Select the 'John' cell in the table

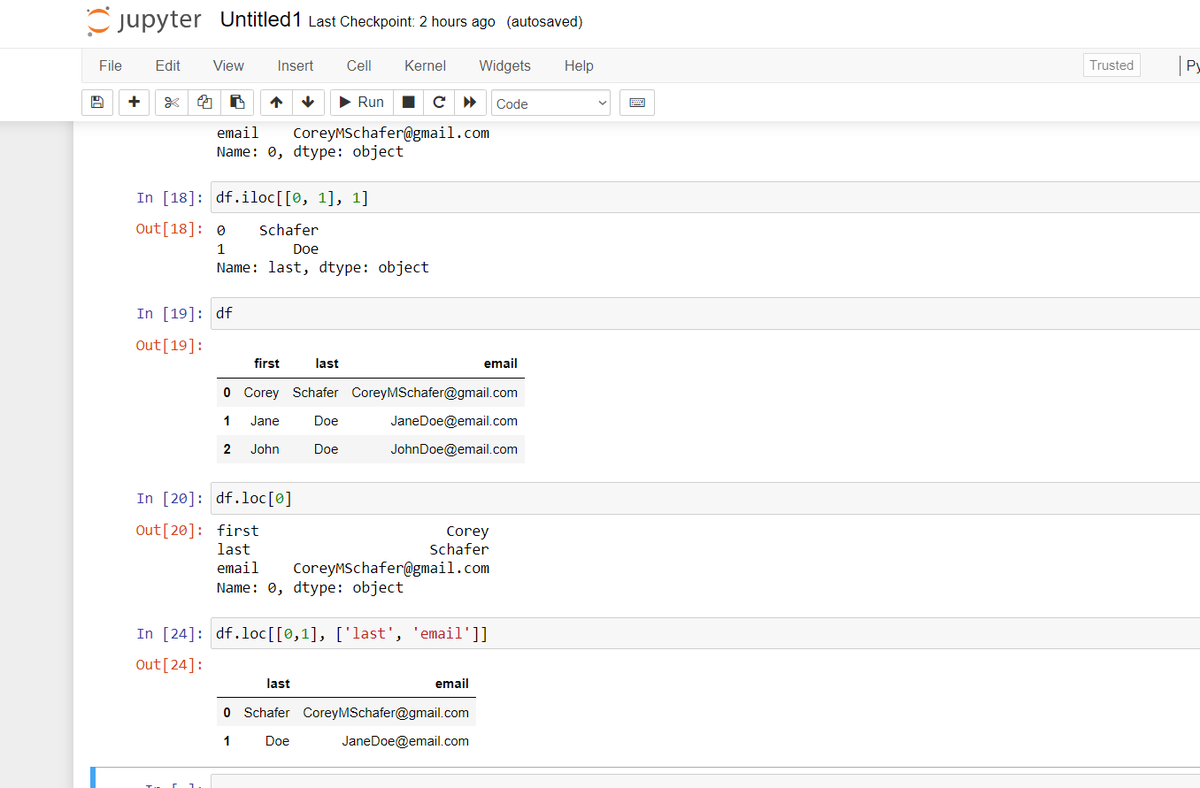tap(265, 449)
